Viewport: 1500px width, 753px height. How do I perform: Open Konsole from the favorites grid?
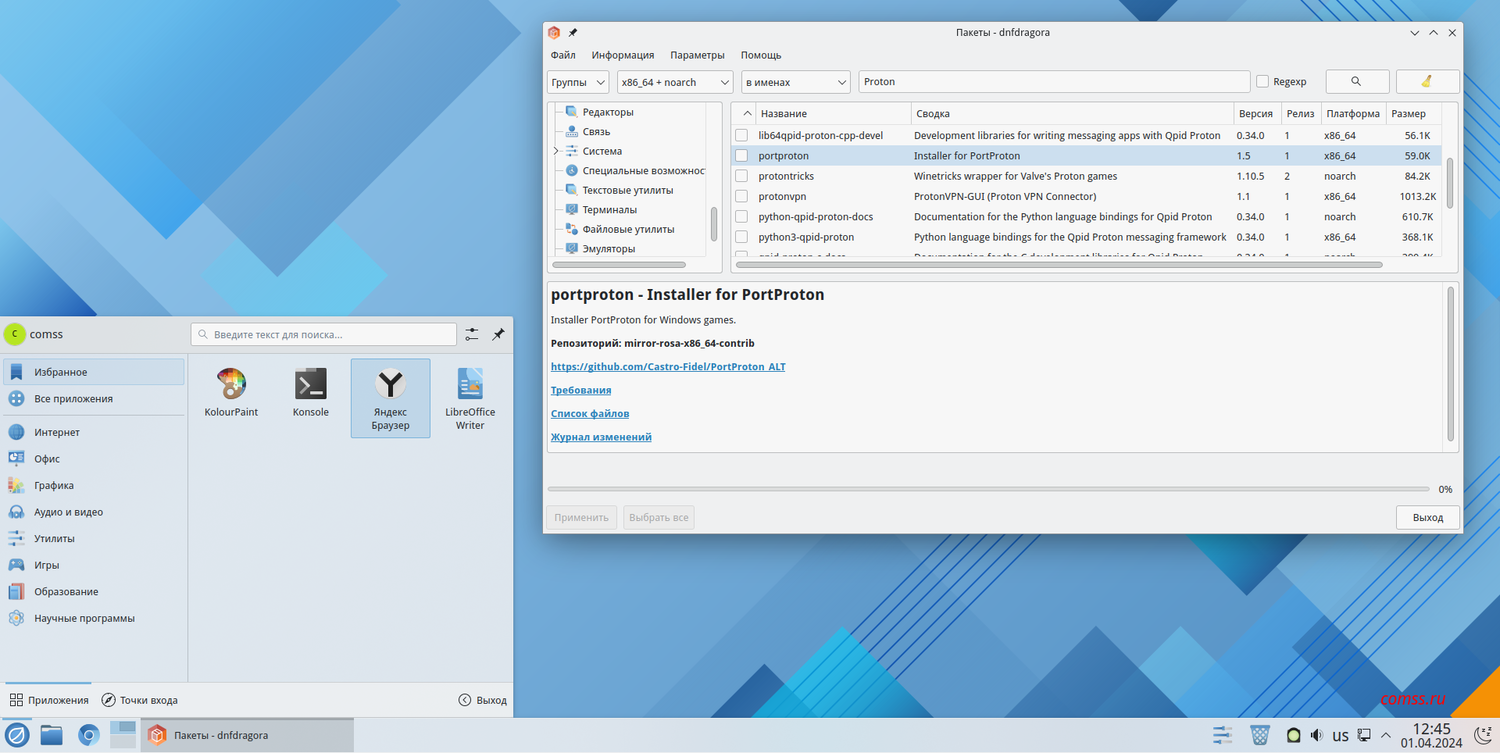tap(310, 392)
